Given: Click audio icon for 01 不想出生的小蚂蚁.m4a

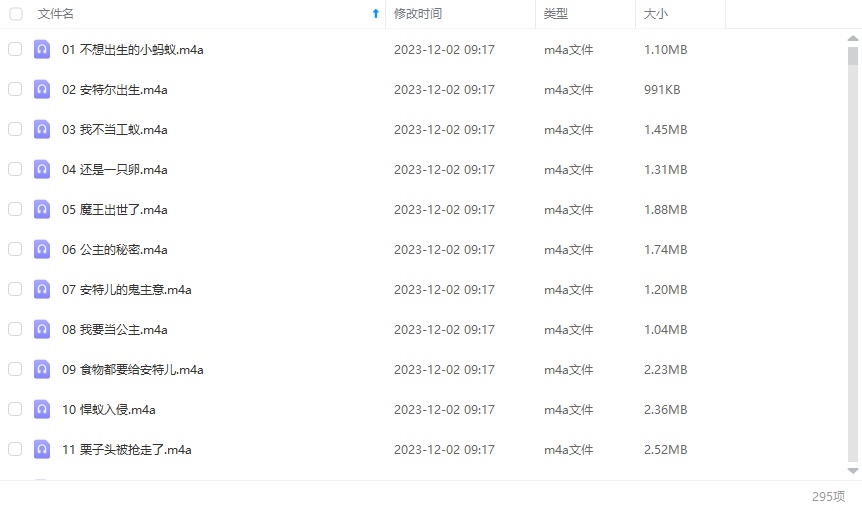Looking at the screenshot, I should 42,49.
